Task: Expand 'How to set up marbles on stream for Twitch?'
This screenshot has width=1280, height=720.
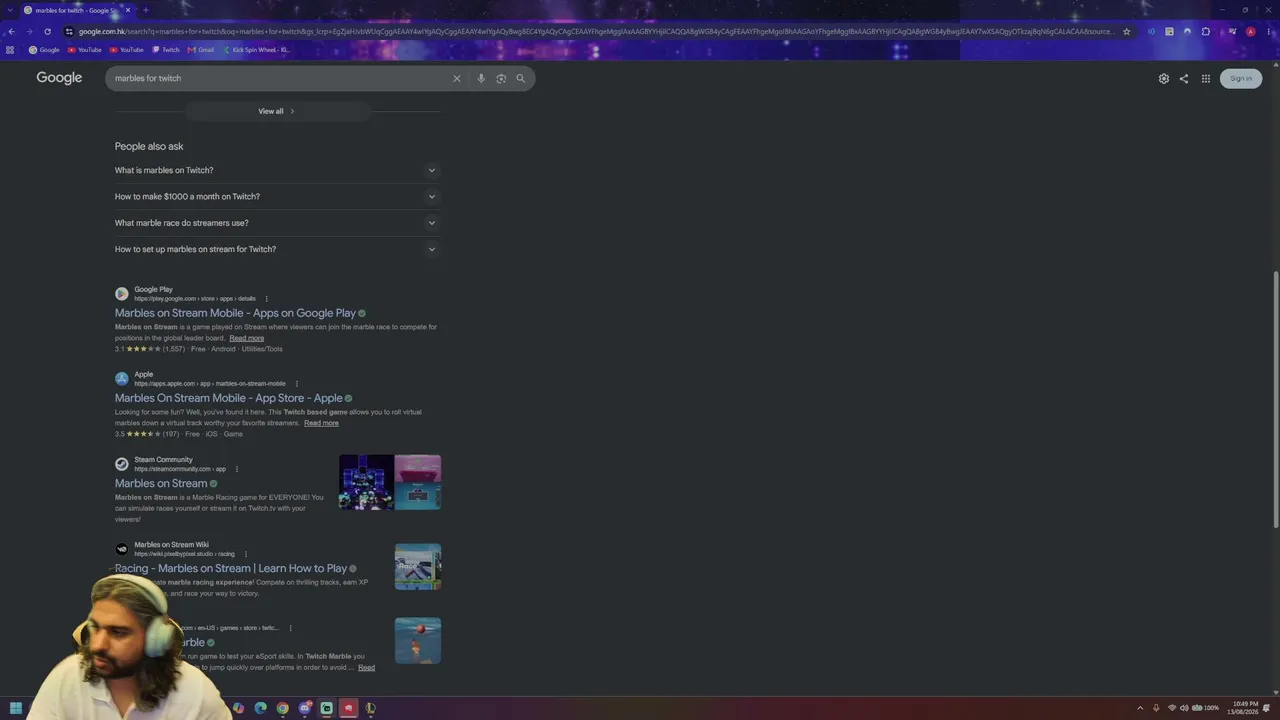Action: tap(276, 249)
